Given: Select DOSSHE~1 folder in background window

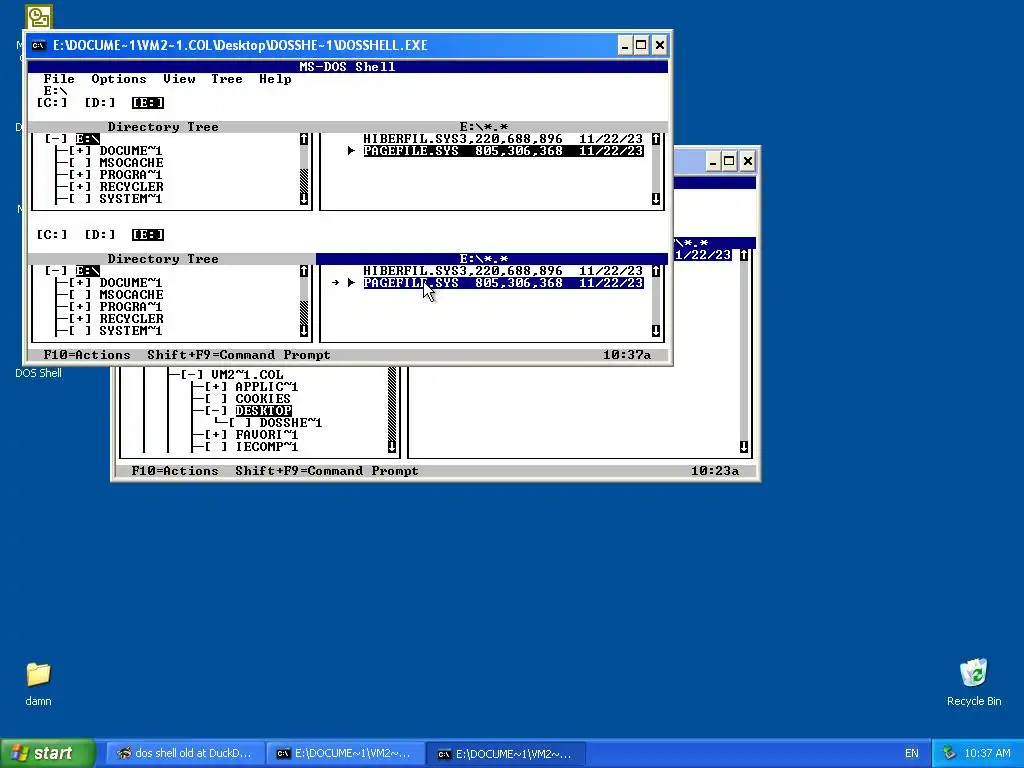Looking at the screenshot, I should (291, 423).
